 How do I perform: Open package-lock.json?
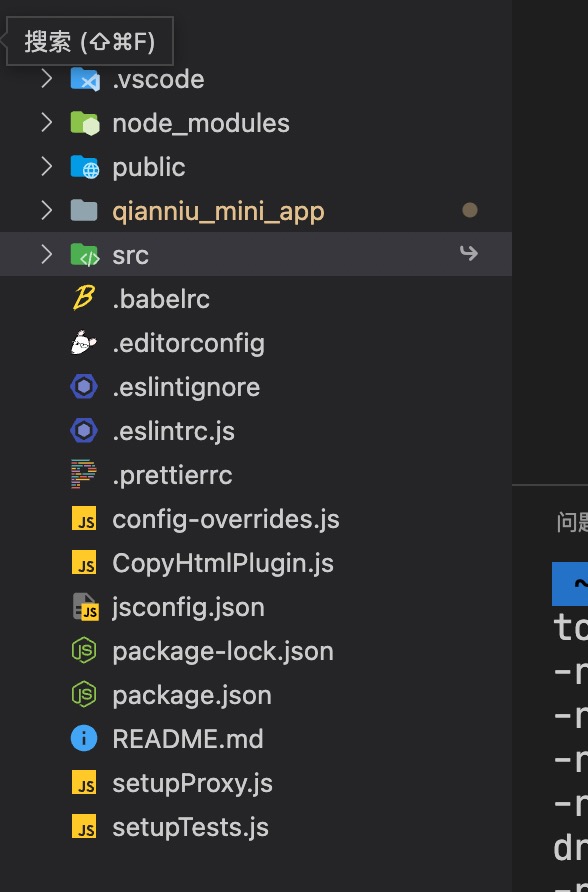click(224, 650)
